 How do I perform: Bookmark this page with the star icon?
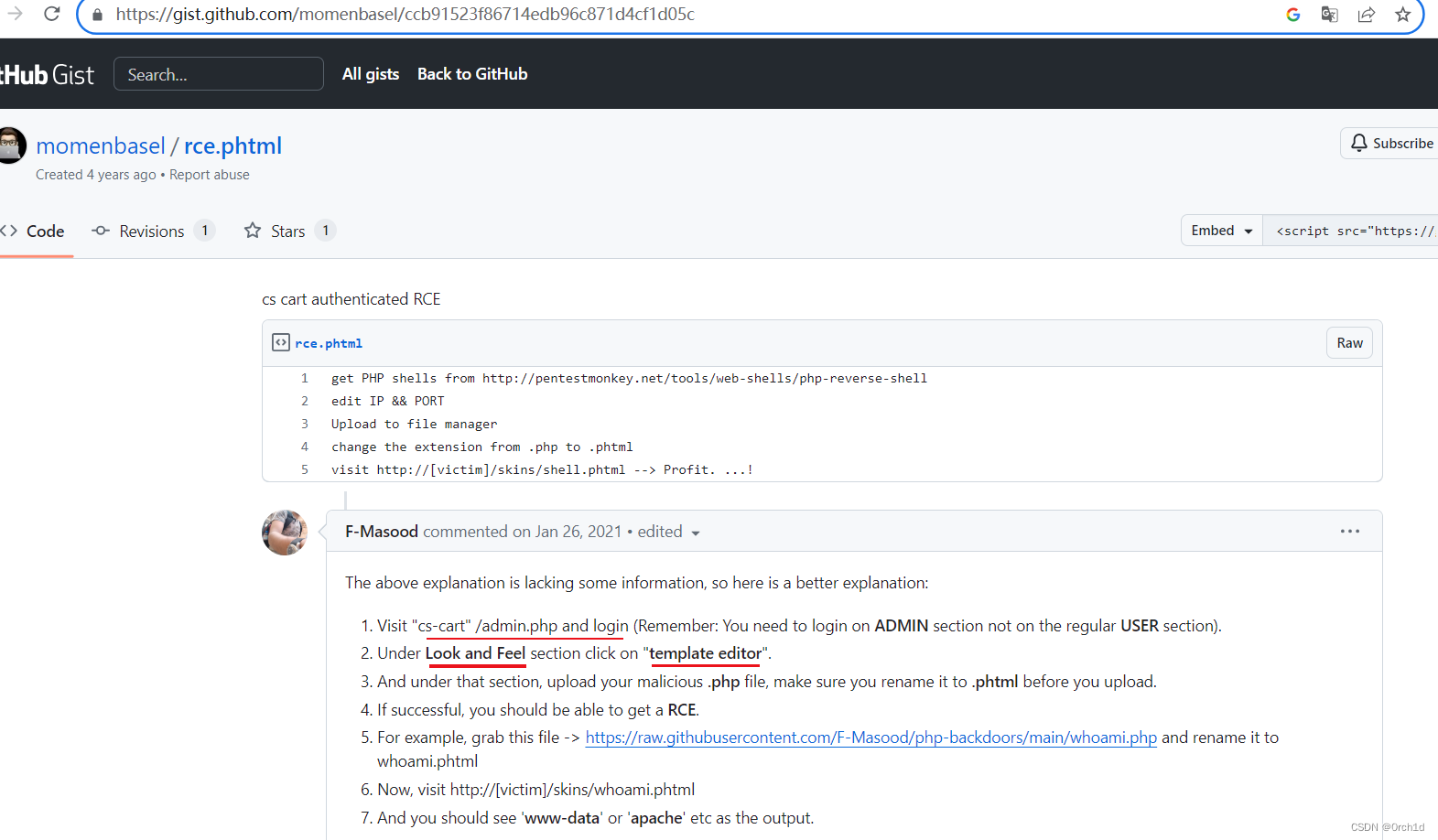pos(1402,15)
